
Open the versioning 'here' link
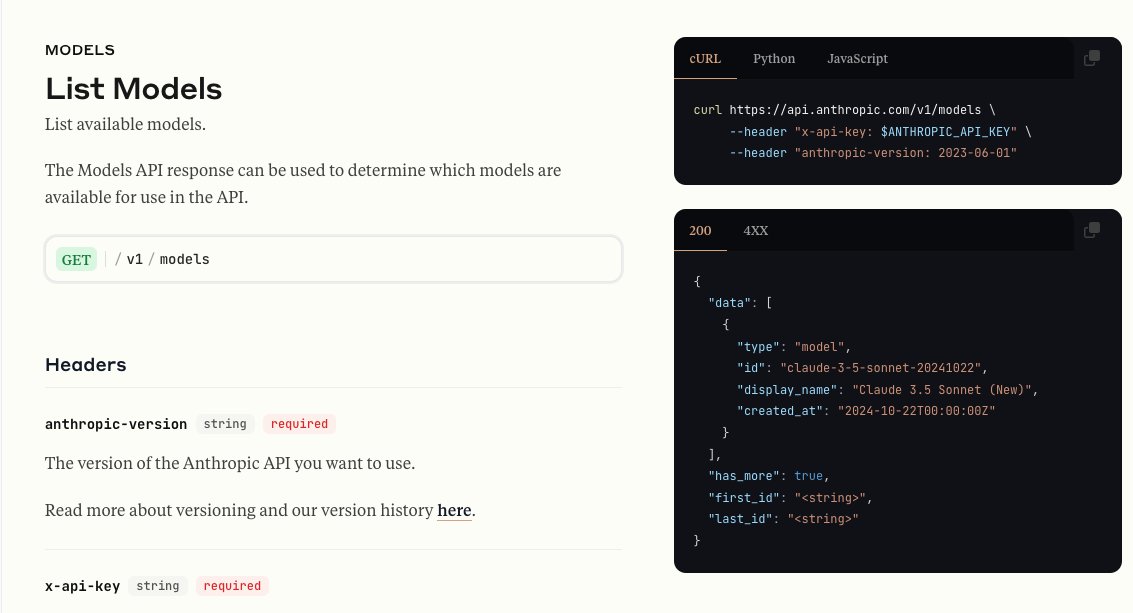pos(454,510)
